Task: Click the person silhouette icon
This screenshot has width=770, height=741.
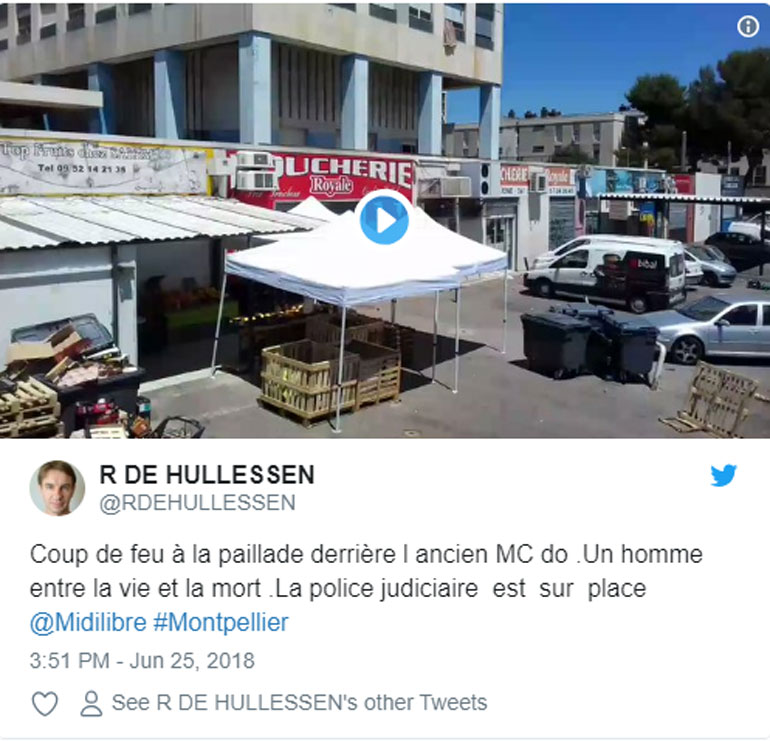Action: click(91, 703)
